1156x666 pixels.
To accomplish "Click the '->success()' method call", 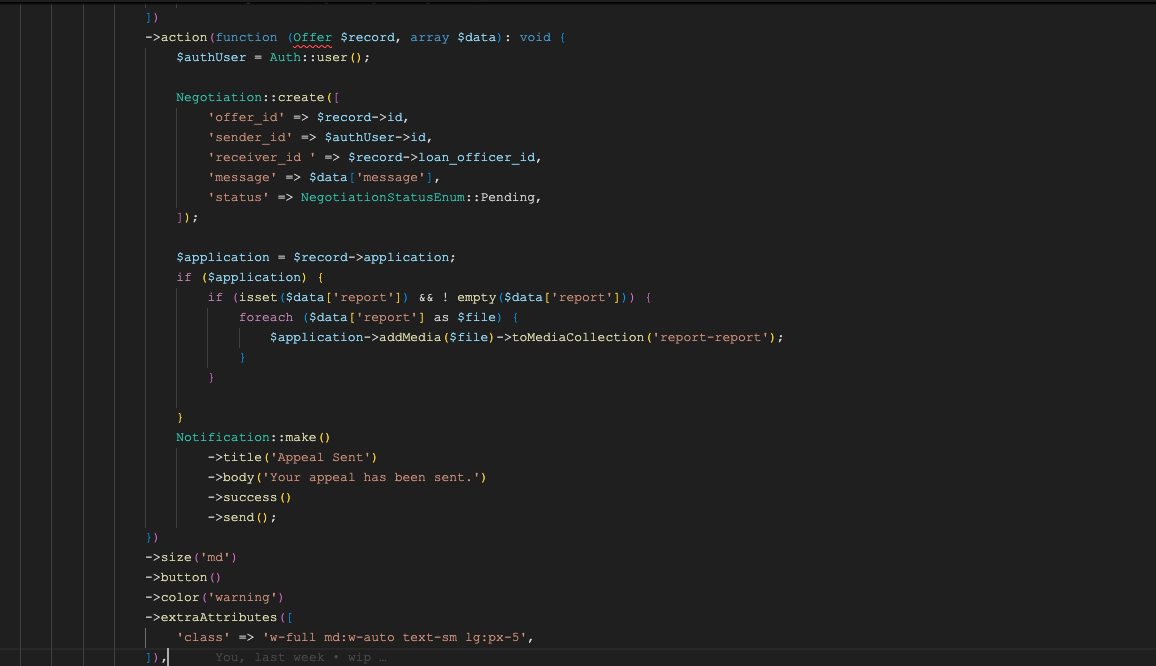I will (x=250, y=497).
